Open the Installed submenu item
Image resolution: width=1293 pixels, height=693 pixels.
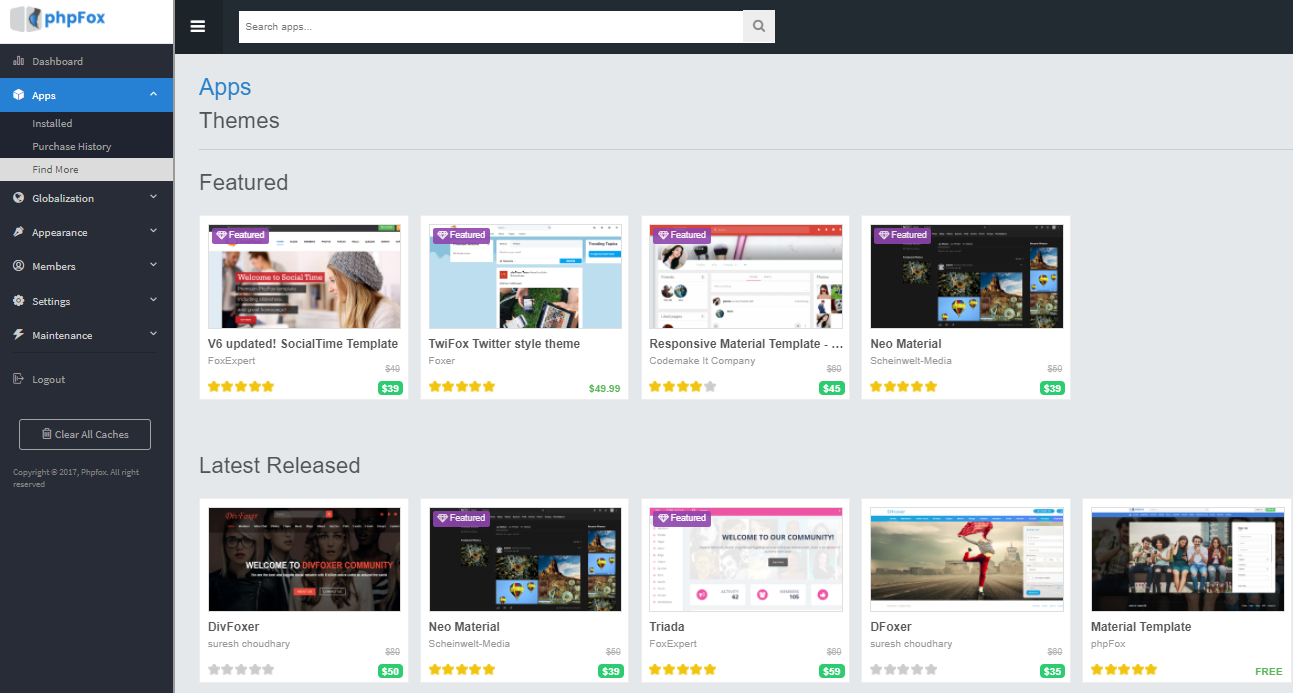(x=52, y=123)
